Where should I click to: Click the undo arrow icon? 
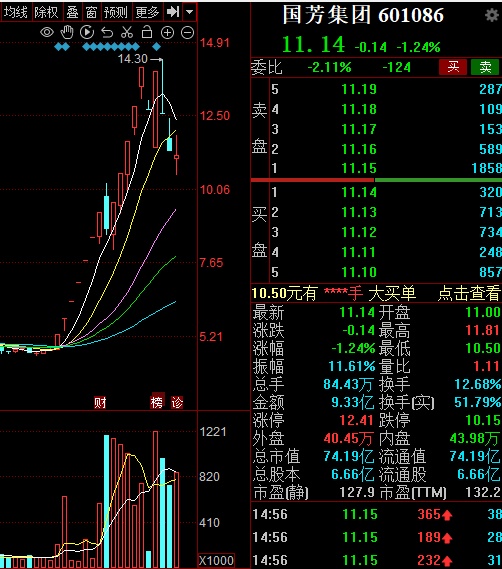pos(107,33)
